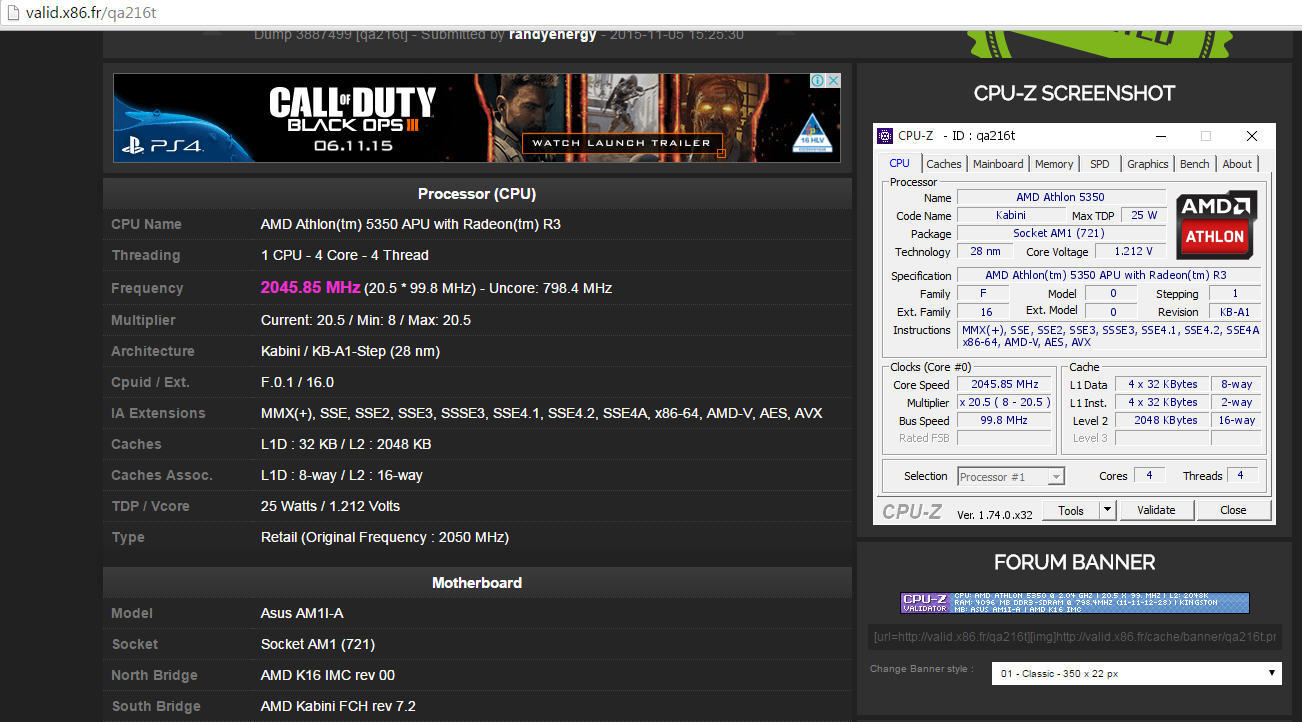Image resolution: width=1302 pixels, height=722 pixels.
Task: Click the AMD Athlon logo
Action: [1216, 225]
